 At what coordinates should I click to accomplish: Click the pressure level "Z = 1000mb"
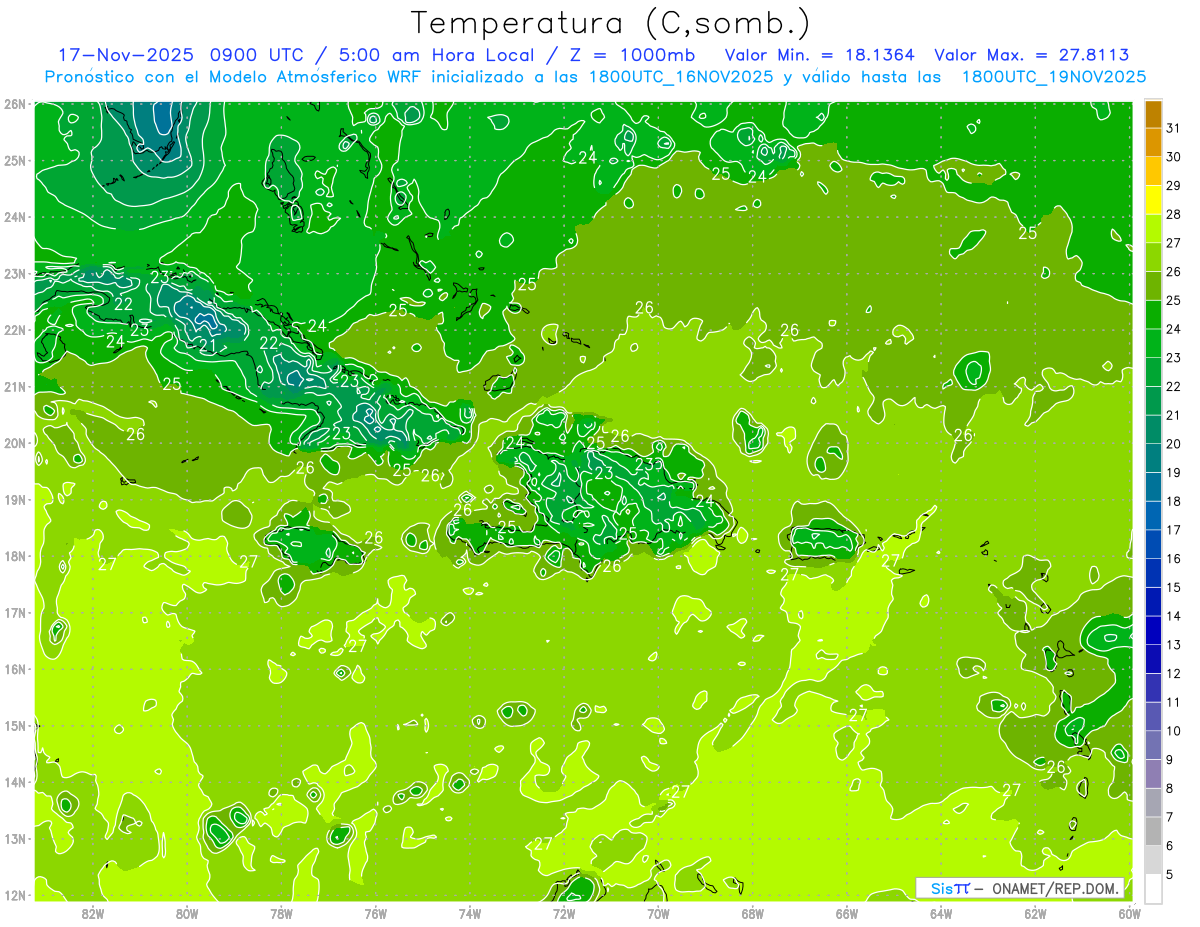coord(632,55)
